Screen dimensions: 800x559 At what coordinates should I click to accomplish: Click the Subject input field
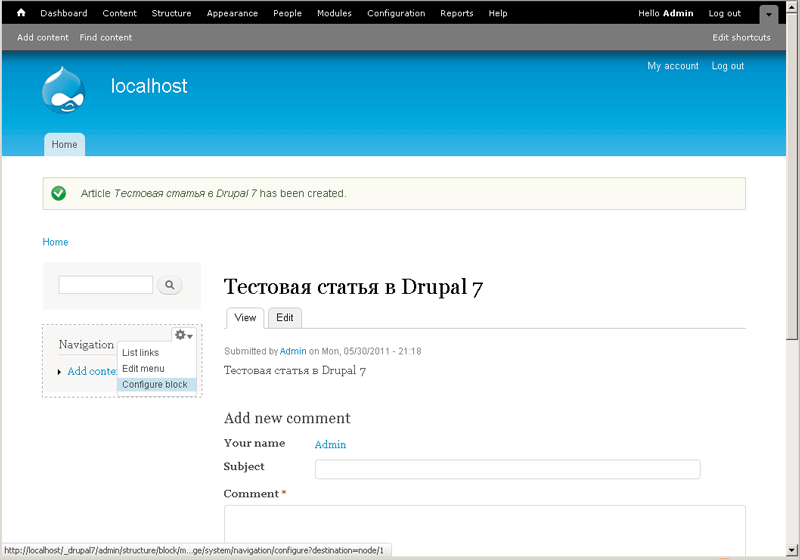point(507,469)
